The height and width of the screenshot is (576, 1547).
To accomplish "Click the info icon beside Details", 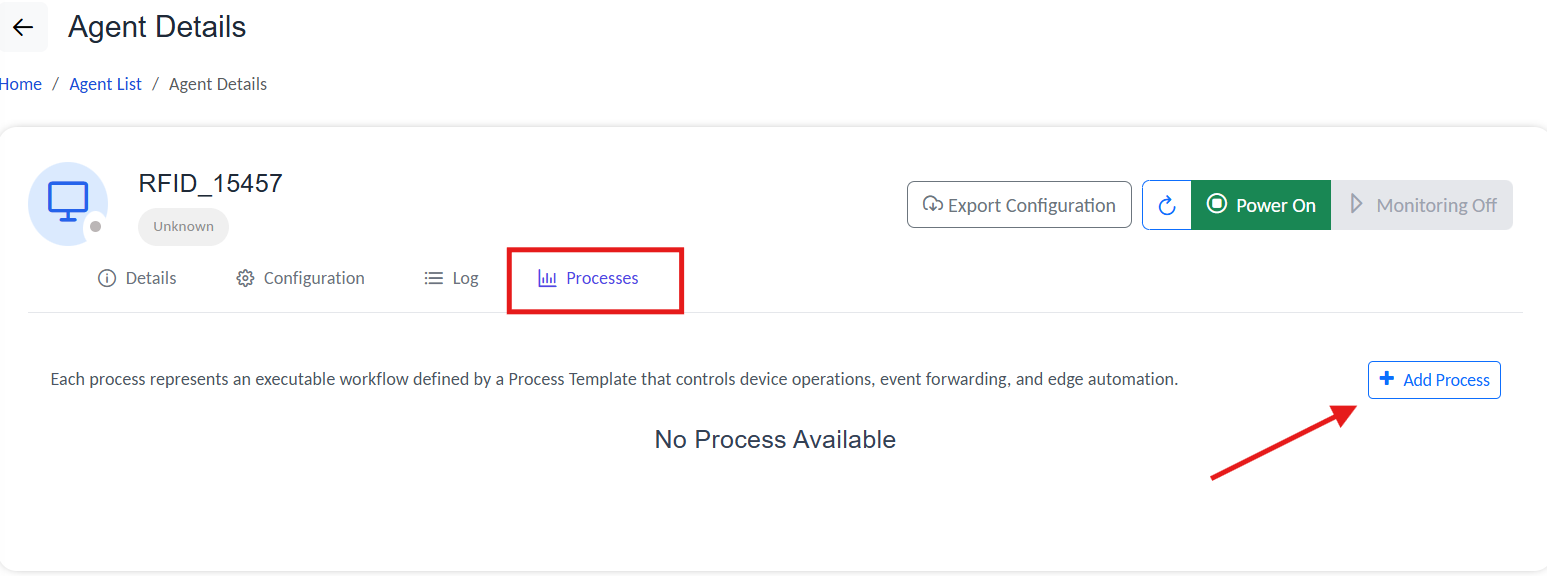I will pos(107,278).
